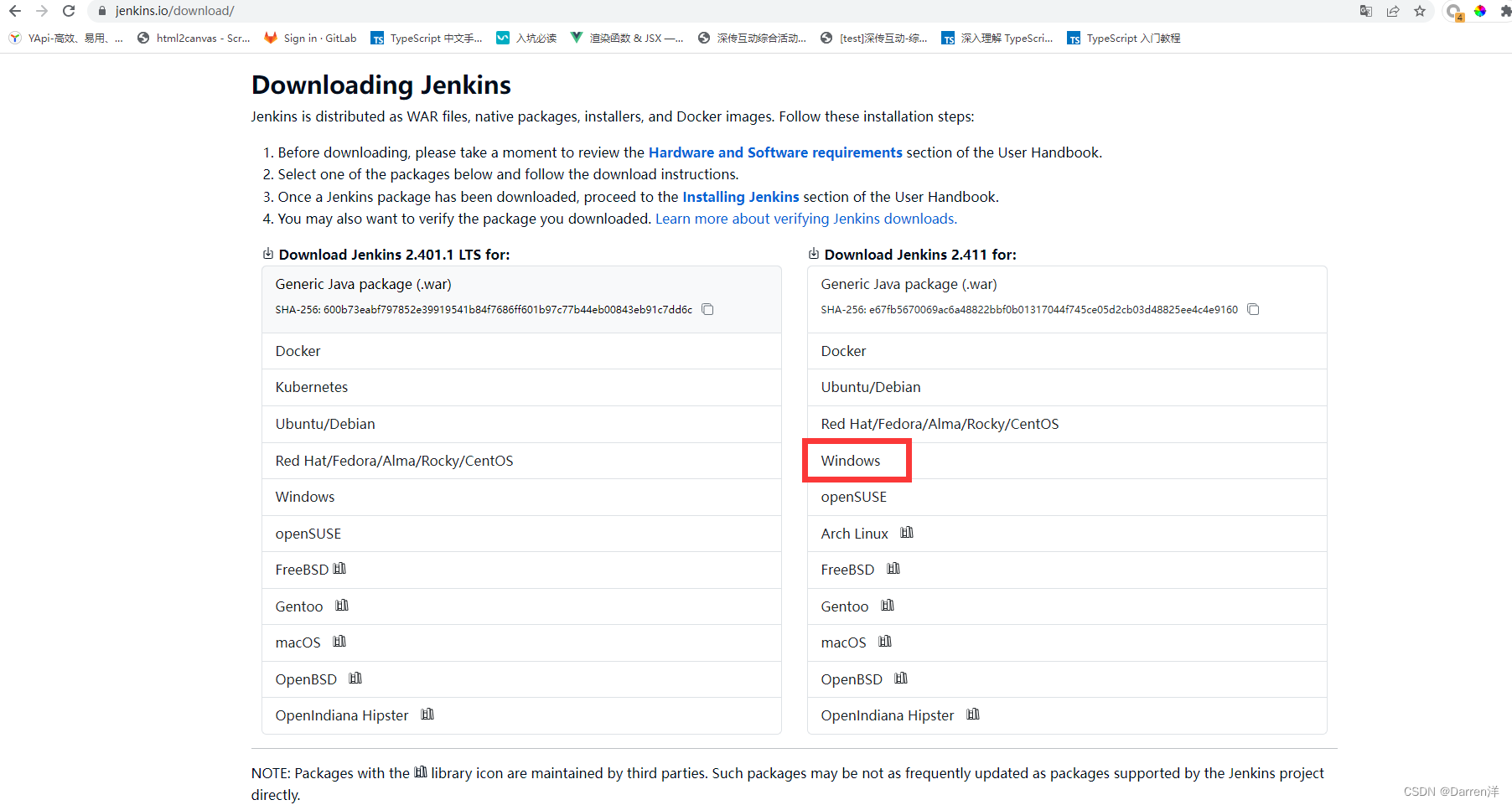Image resolution: width=1512 pixels, height=805 pixels.
Task: Click the forward navigation arrow
Action: click(42, 11)
